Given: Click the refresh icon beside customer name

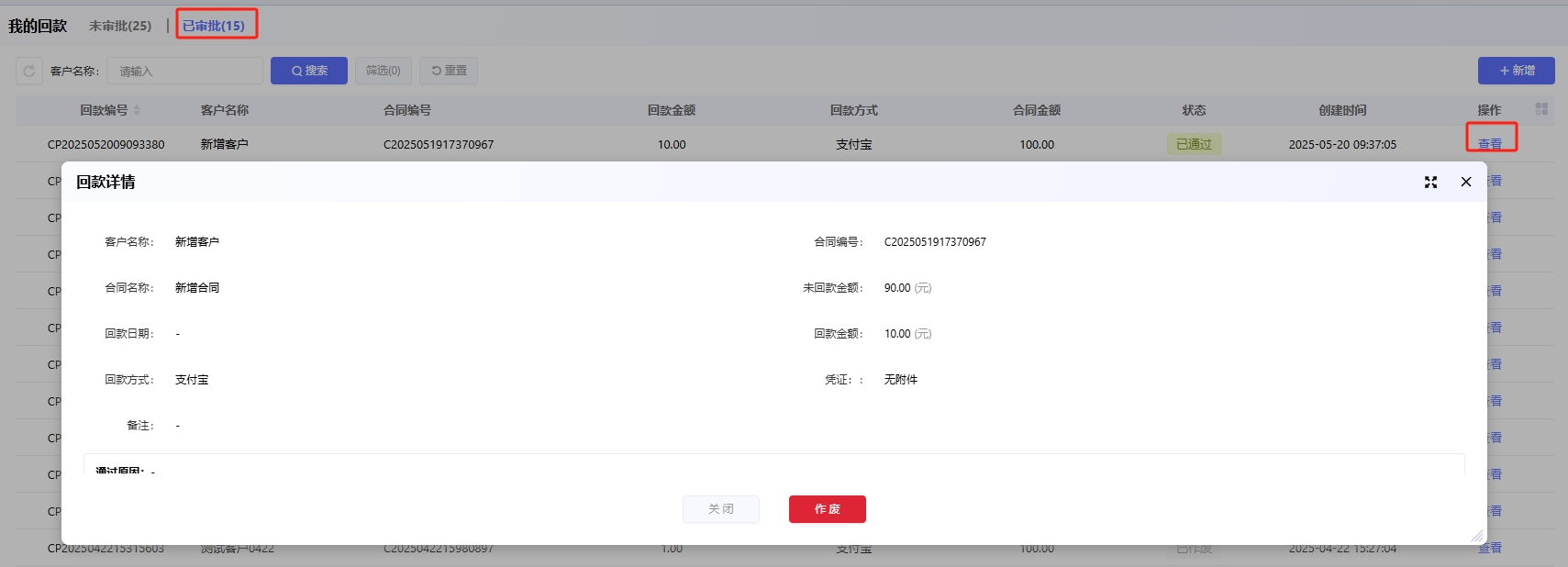Looking at the screenshot, I should 29,71.
